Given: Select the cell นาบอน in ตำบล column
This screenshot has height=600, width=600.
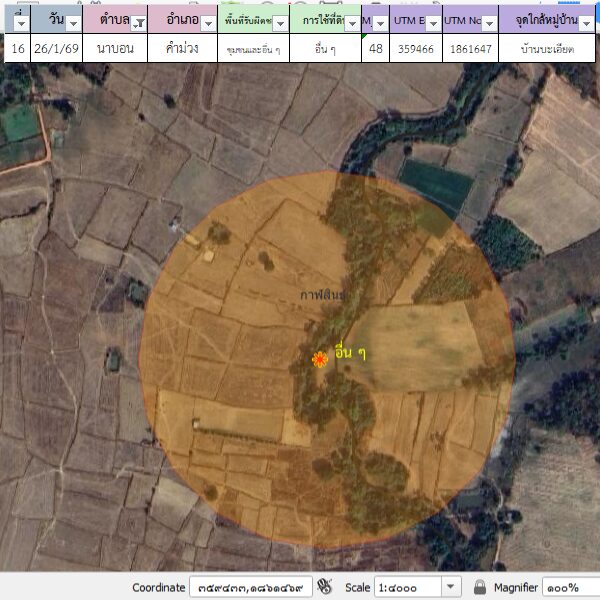Looking at the screenshot, I should [115, 48].
